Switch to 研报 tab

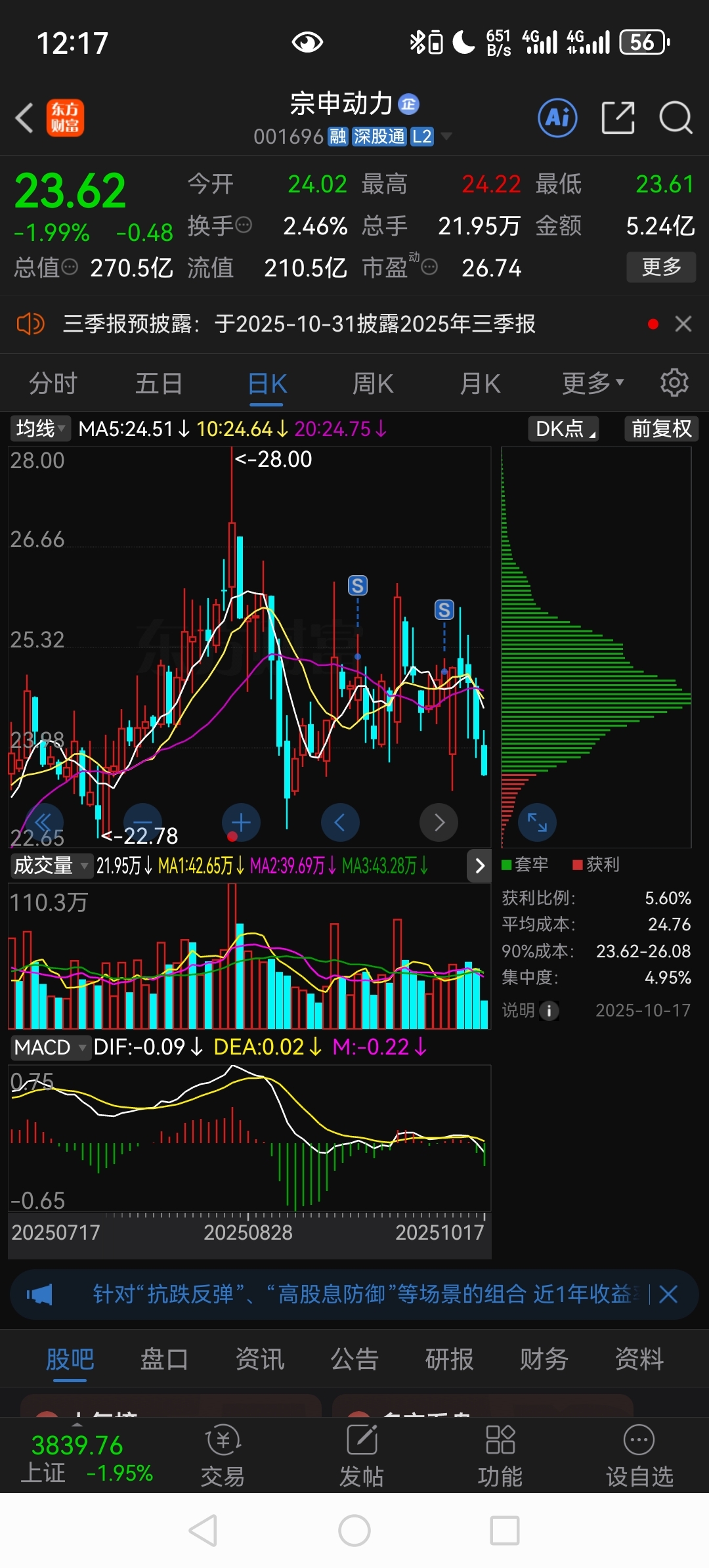click(450, 1359)
